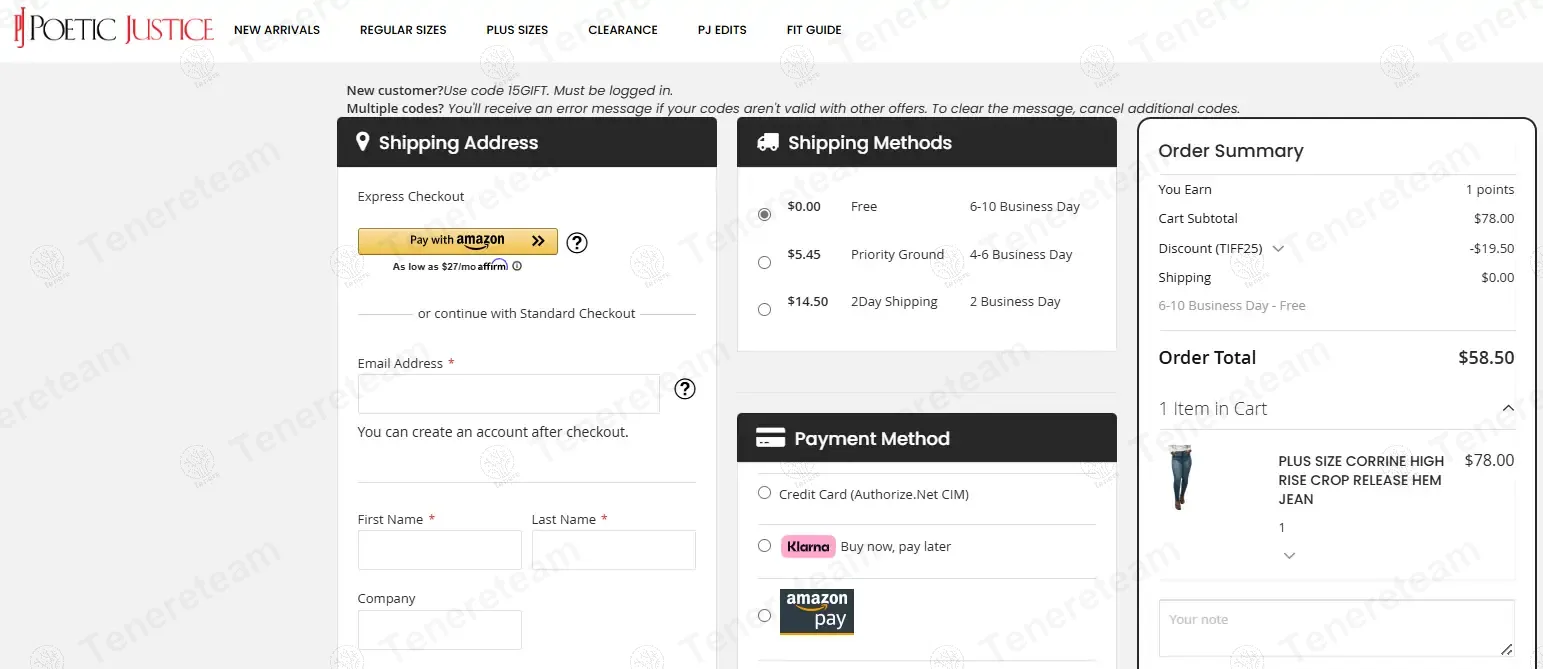Click the credit card icon in Payment Method
1543x669 pixels.
(x=770, y=438)
